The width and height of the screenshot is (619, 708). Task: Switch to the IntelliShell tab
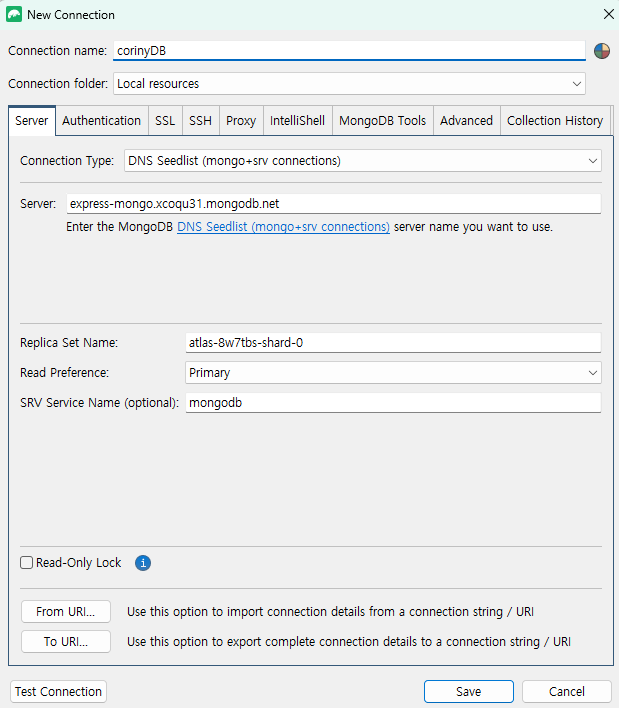298,121
